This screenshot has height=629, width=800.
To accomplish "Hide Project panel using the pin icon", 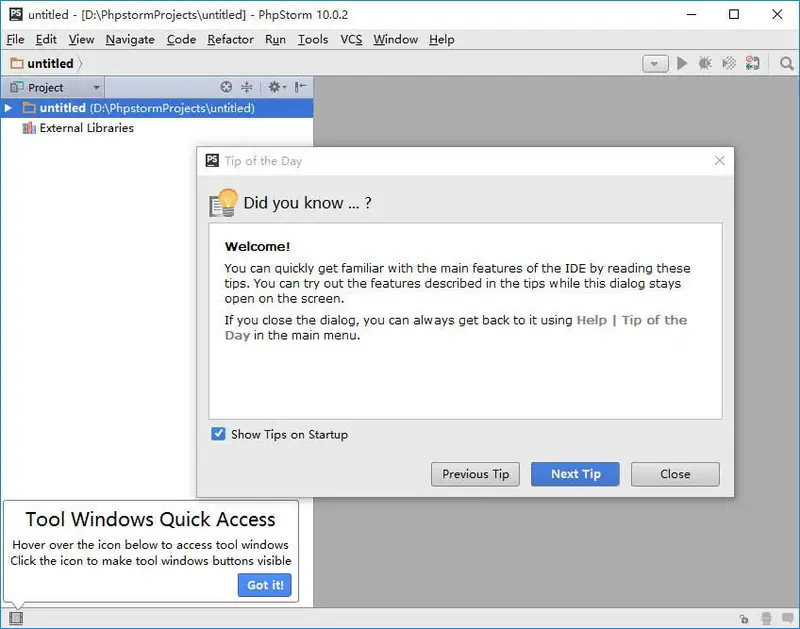I will coord(300,88).
